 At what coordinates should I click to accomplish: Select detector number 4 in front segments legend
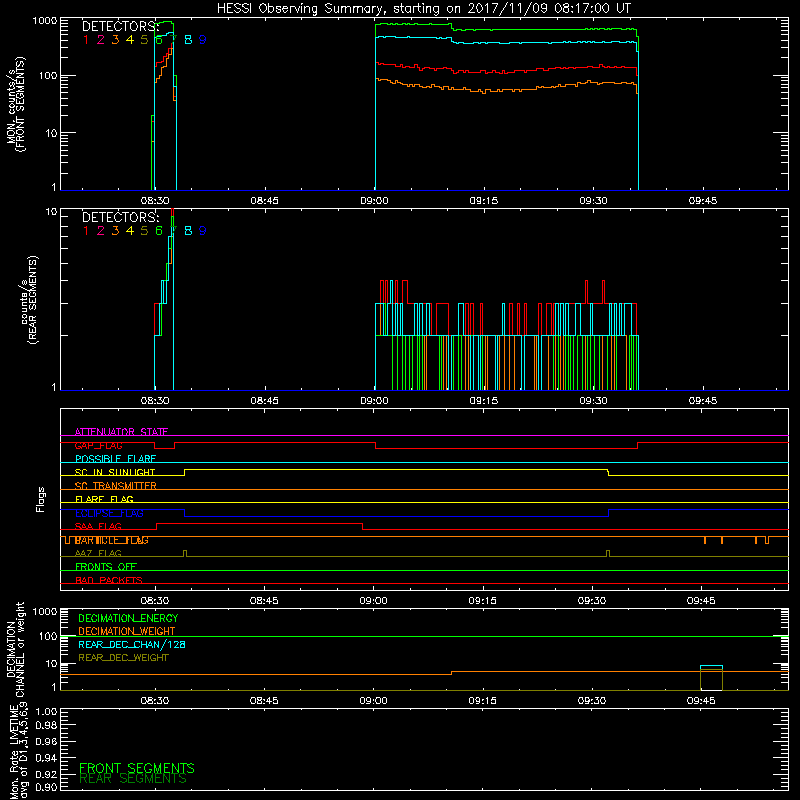coord(130,40)
